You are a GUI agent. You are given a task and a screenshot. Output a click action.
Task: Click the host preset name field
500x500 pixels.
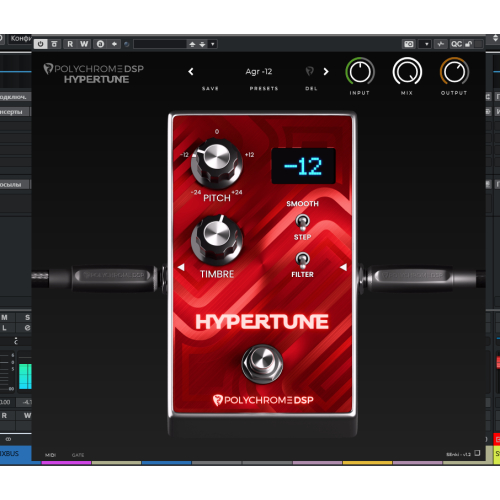click(160, 44)
